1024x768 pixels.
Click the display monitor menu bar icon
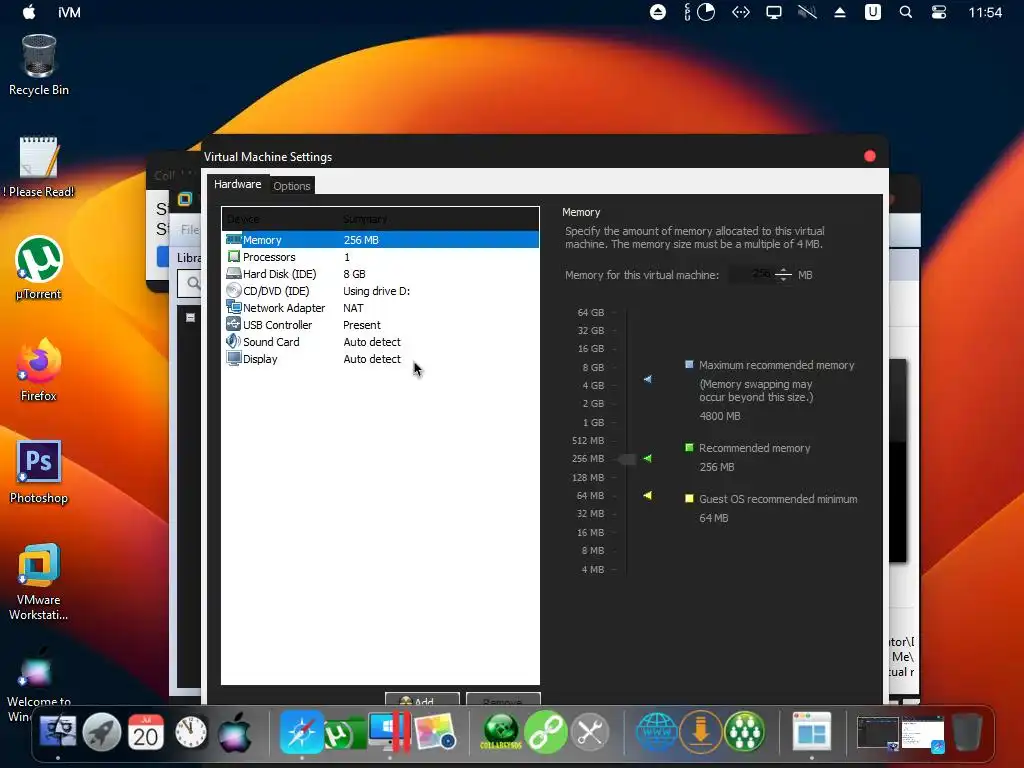pos(774,12)
